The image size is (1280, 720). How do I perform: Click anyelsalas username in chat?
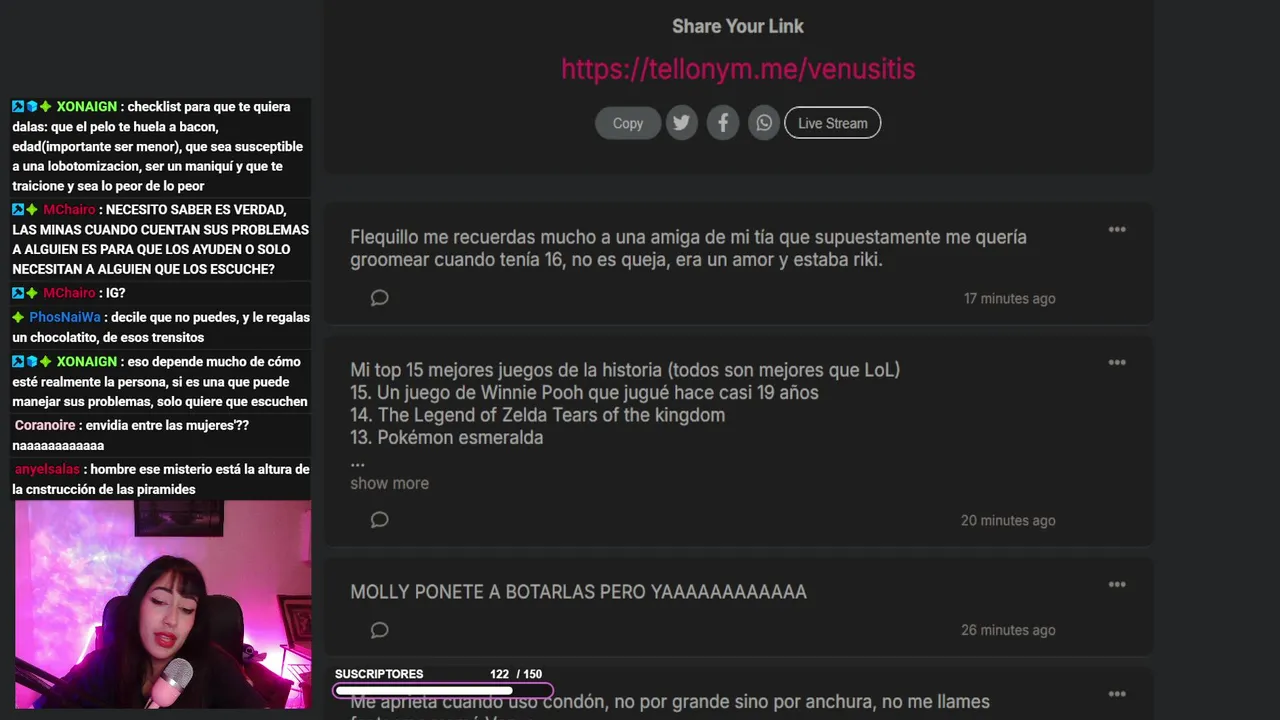tap(47, 469)
